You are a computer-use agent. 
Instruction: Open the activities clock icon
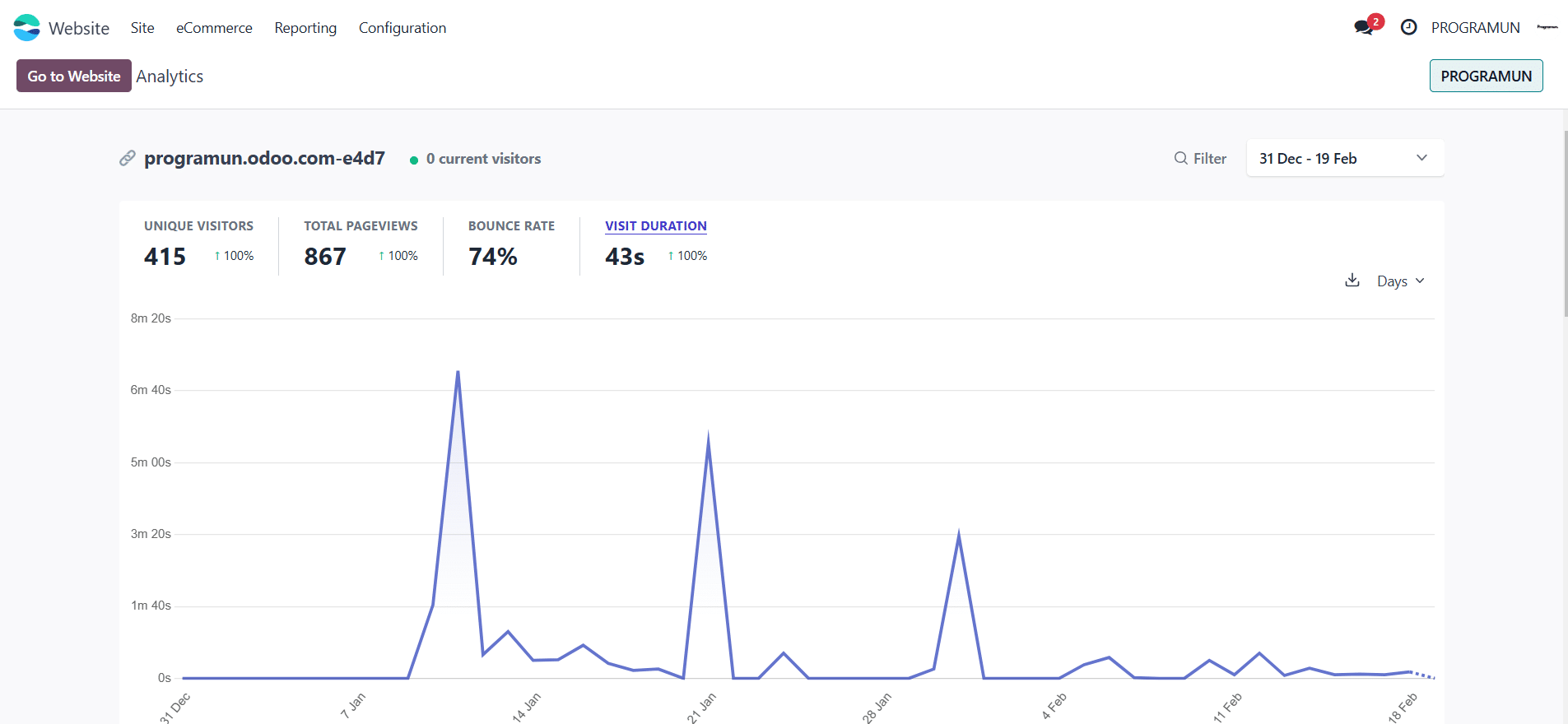[x=1408, y=28]
